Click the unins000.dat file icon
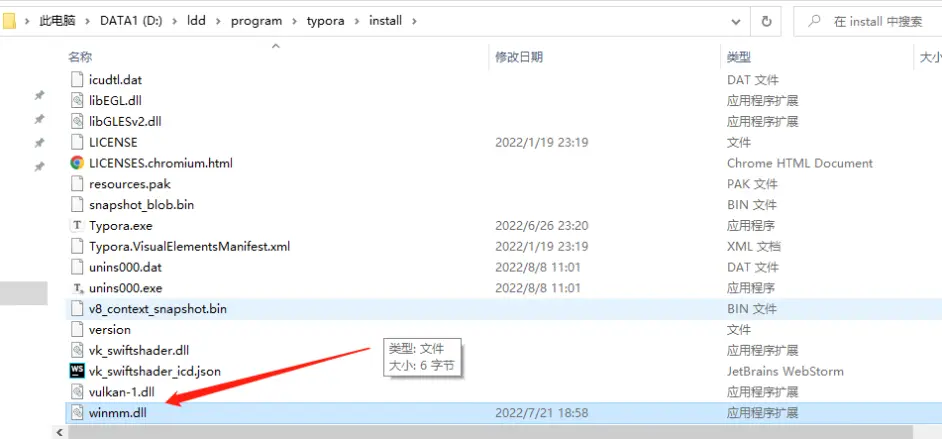The height and width of the screenshot is (439, 942). 76,267
